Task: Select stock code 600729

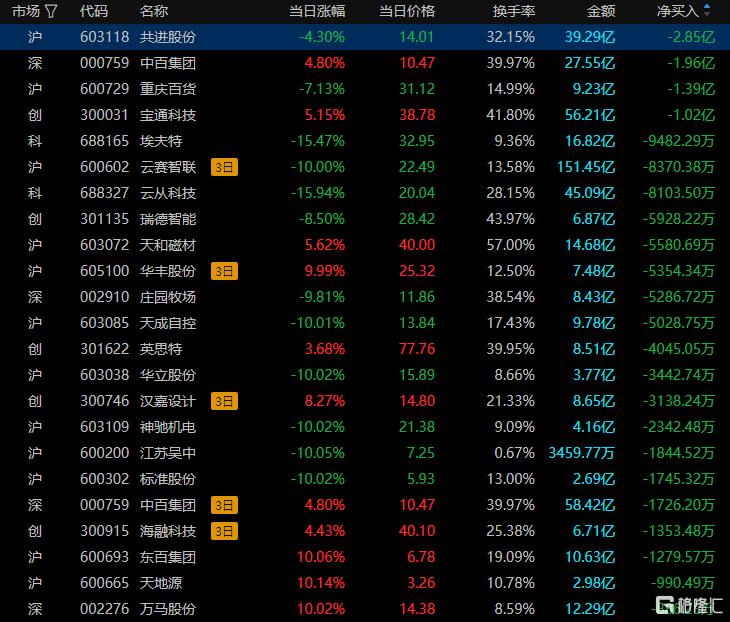Action: pos(104,89)
